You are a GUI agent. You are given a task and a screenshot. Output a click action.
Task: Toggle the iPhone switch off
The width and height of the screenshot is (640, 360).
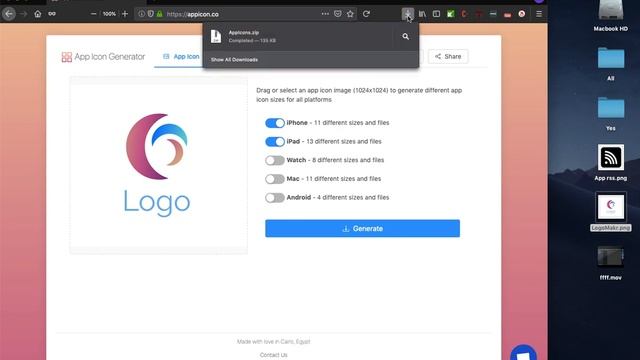coord(275,123)
